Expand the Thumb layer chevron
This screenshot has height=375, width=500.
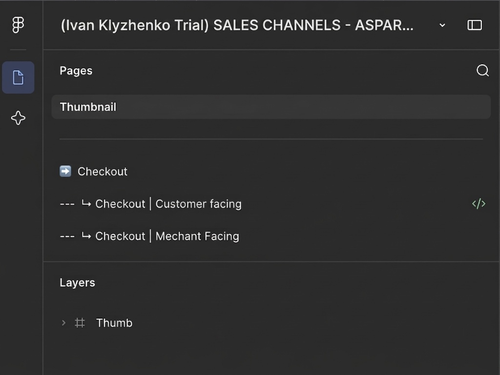(63, 323)
